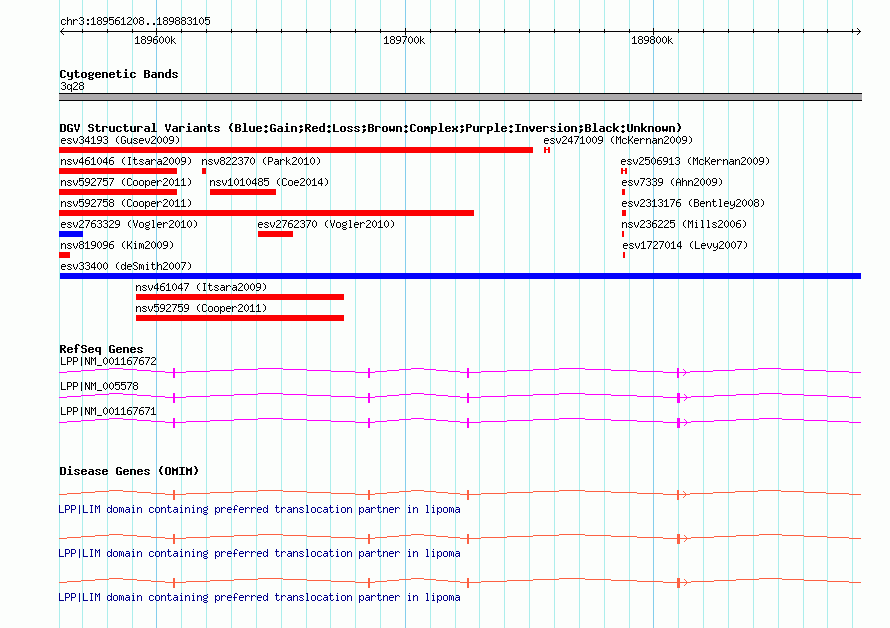The width and height of the screenshot is (890, 628).
Task: Click the esv2762370 Vogler2010 red bar
Action: coord(275,234)
